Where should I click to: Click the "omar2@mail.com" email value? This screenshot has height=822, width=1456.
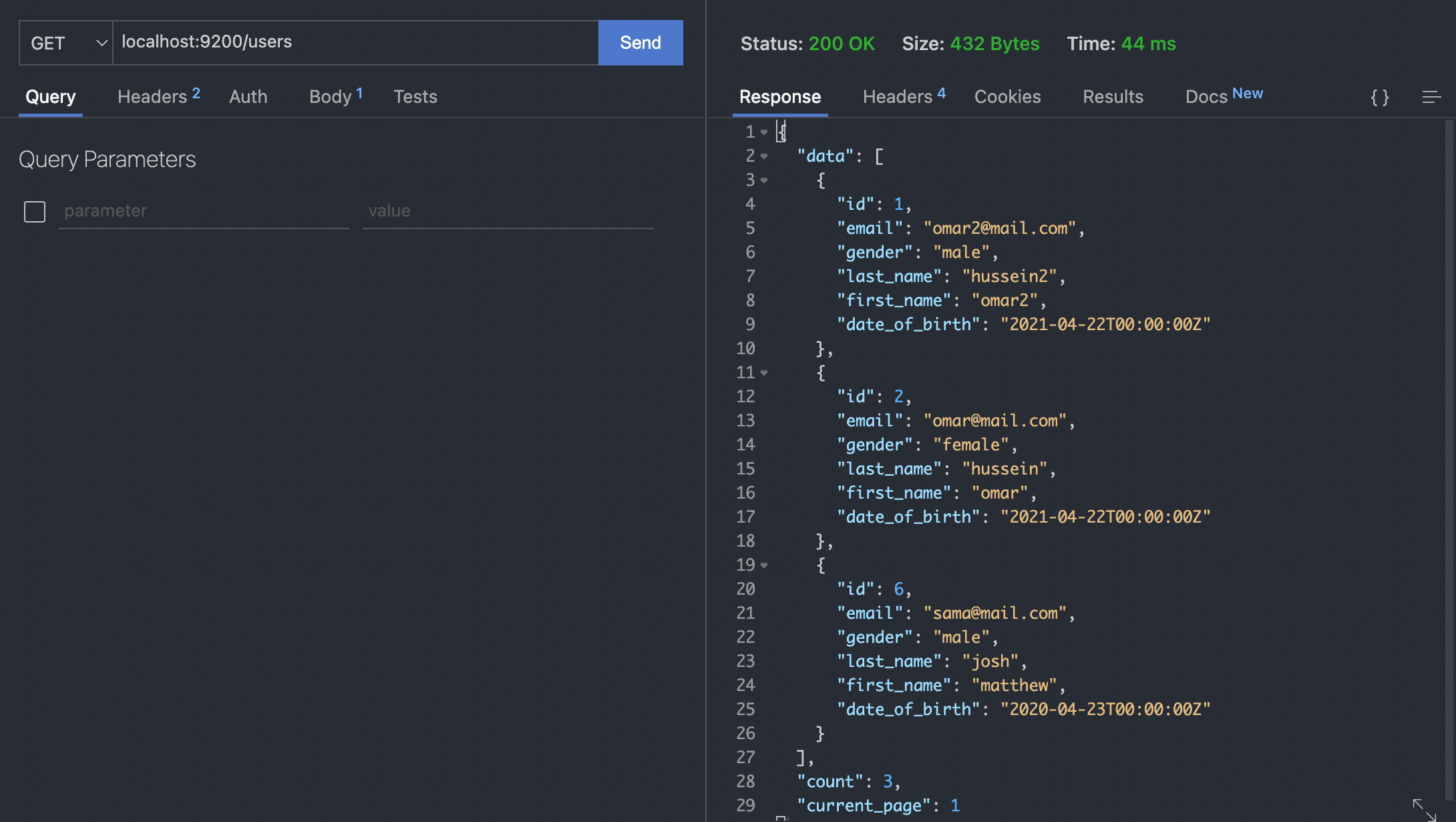pos(1000,229)
